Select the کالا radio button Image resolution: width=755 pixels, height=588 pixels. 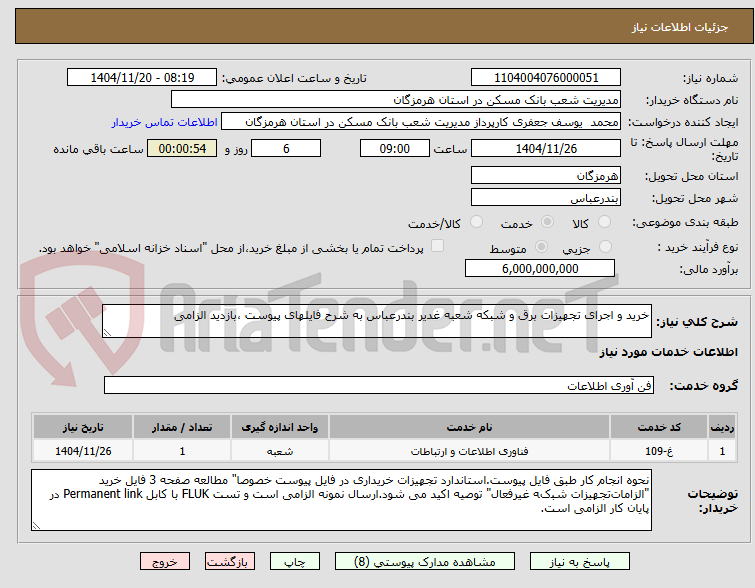click(x=604, y=222)
